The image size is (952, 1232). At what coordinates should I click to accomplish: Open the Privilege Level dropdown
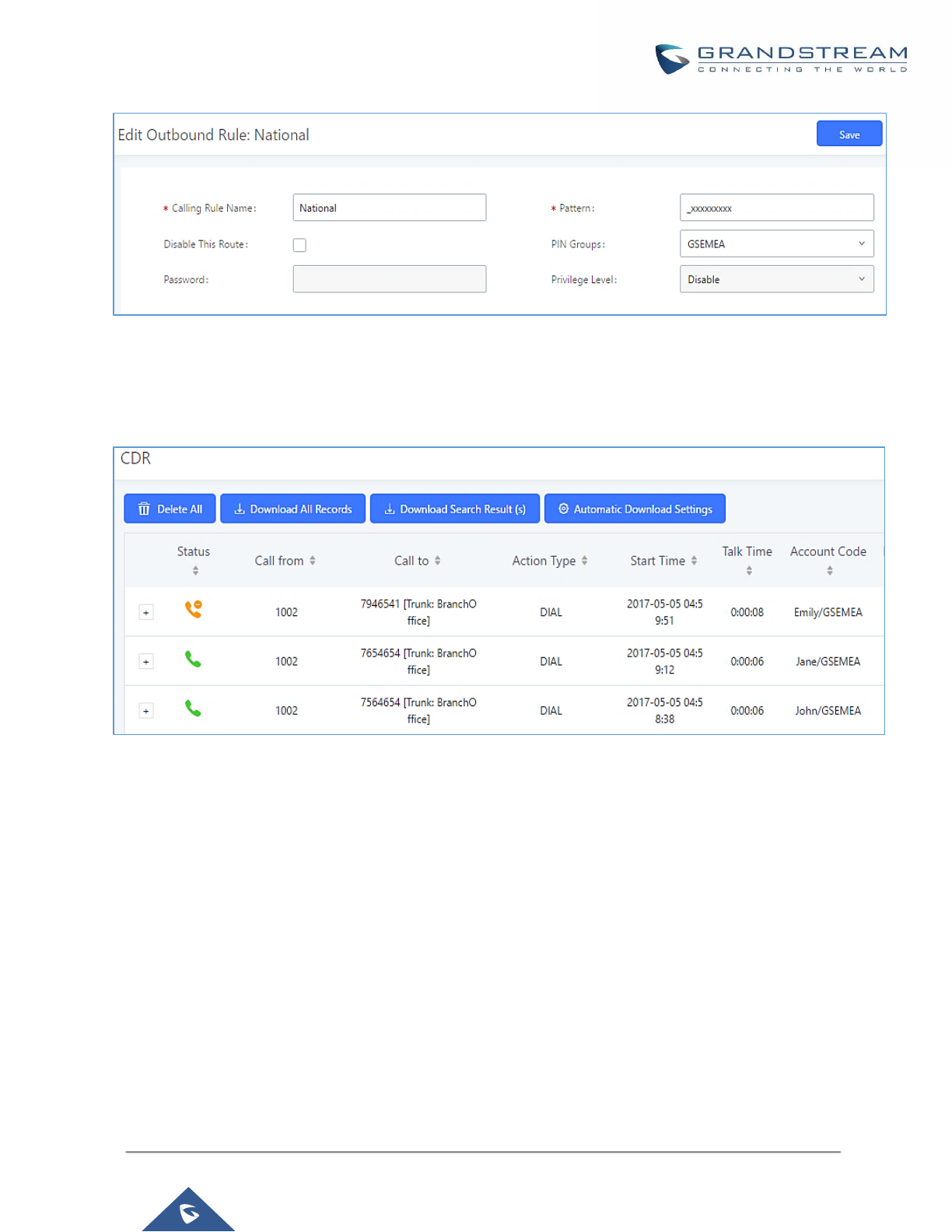[x=776, y=279]
